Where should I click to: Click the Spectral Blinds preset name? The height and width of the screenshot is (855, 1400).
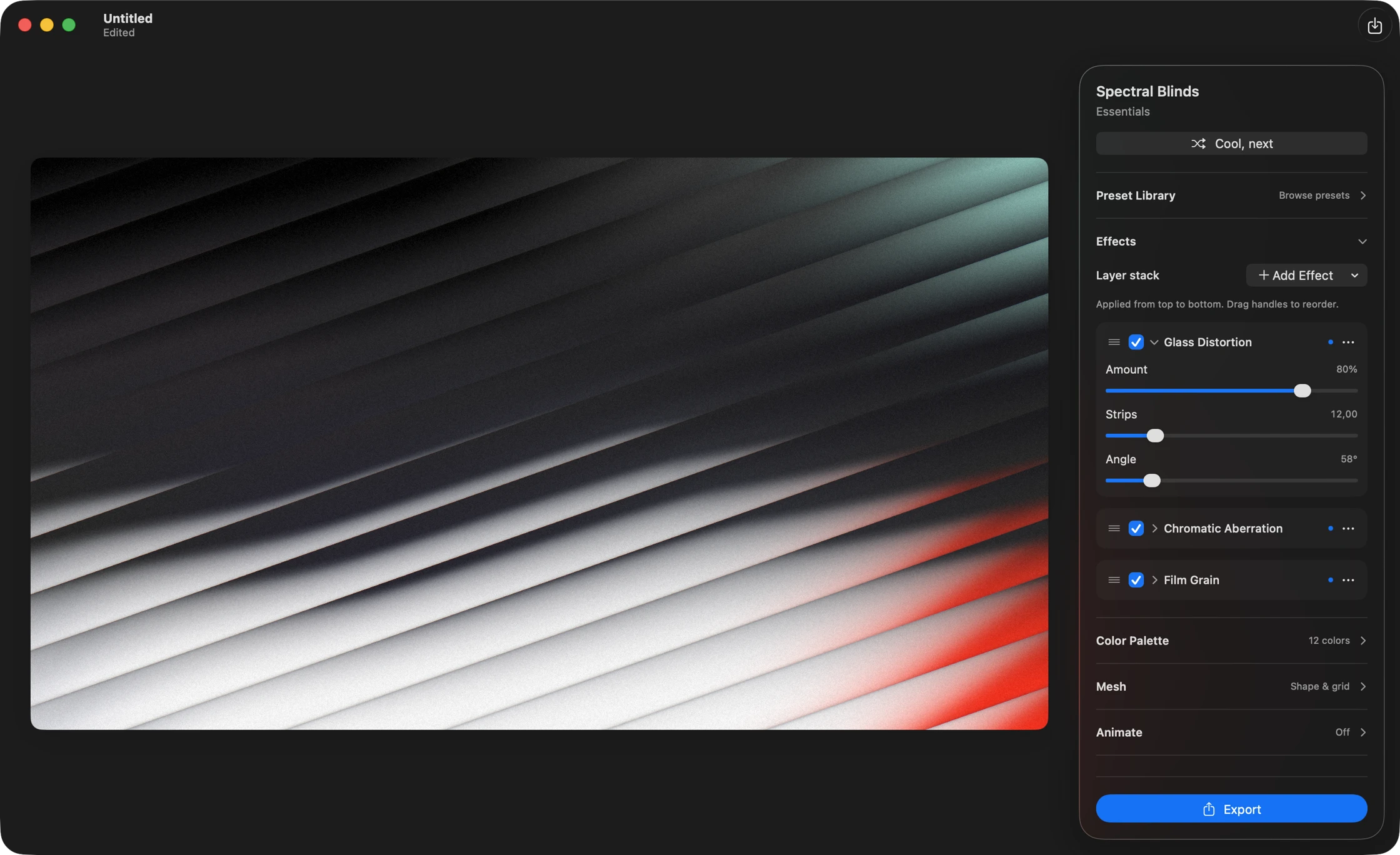click(1147, 91)
